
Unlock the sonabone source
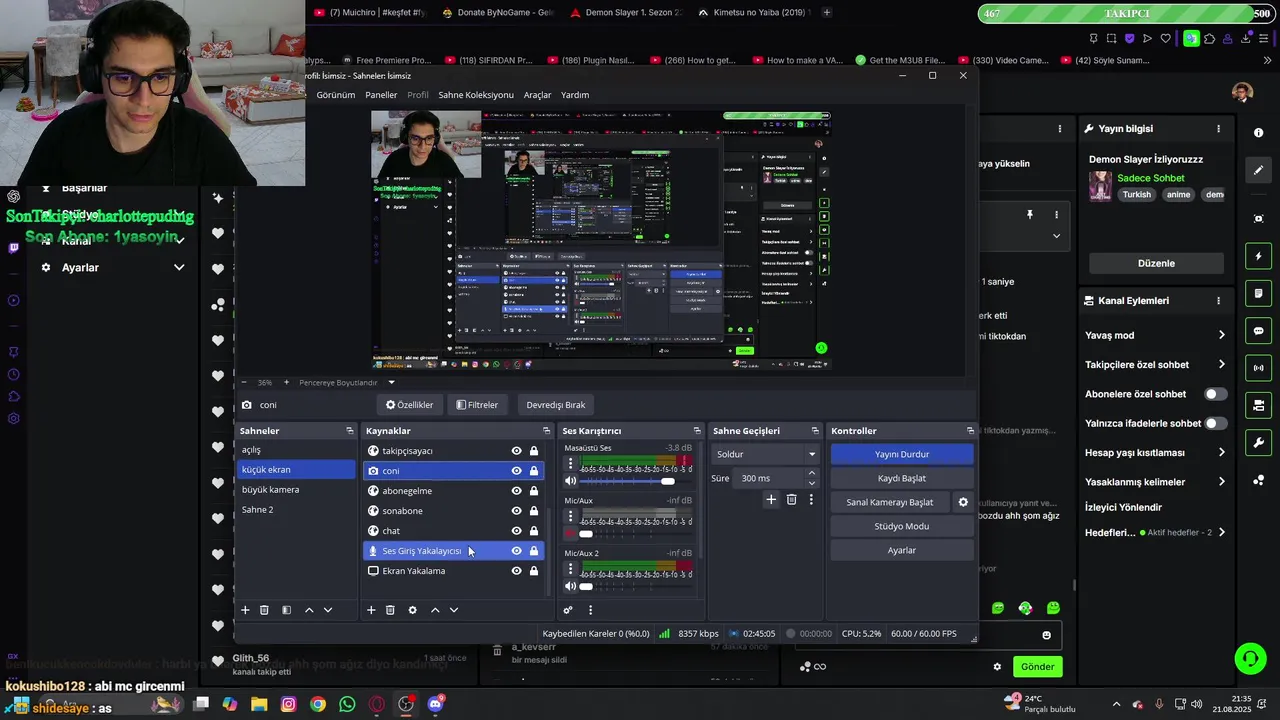coord(534,511)
